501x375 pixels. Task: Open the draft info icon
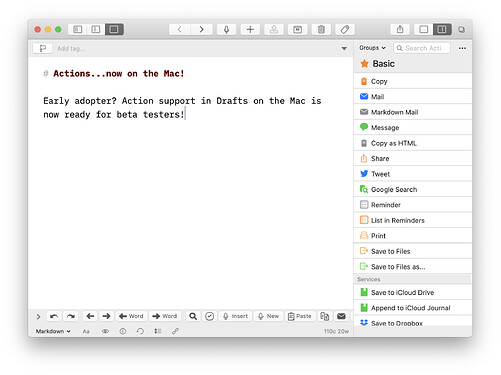(x=123, y=331)
